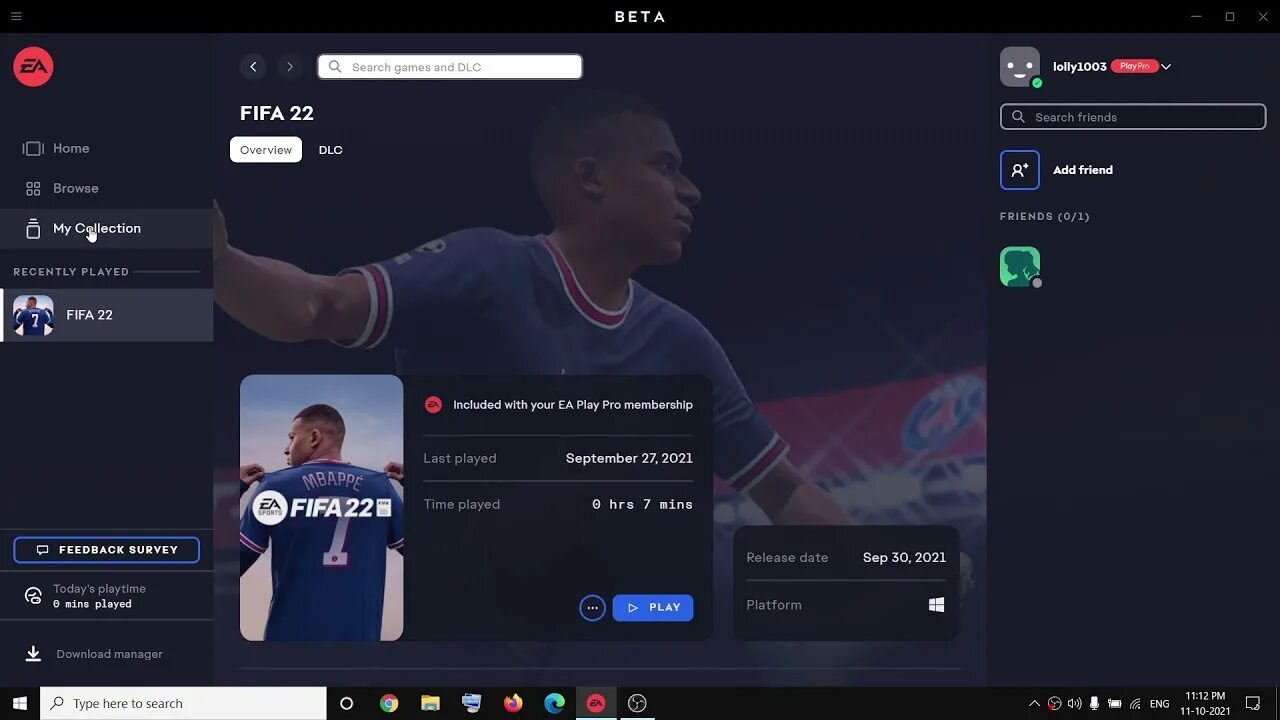
Task: Click Today's playtime clock icon
Action: pyautogui.click(x=33, y=596)
